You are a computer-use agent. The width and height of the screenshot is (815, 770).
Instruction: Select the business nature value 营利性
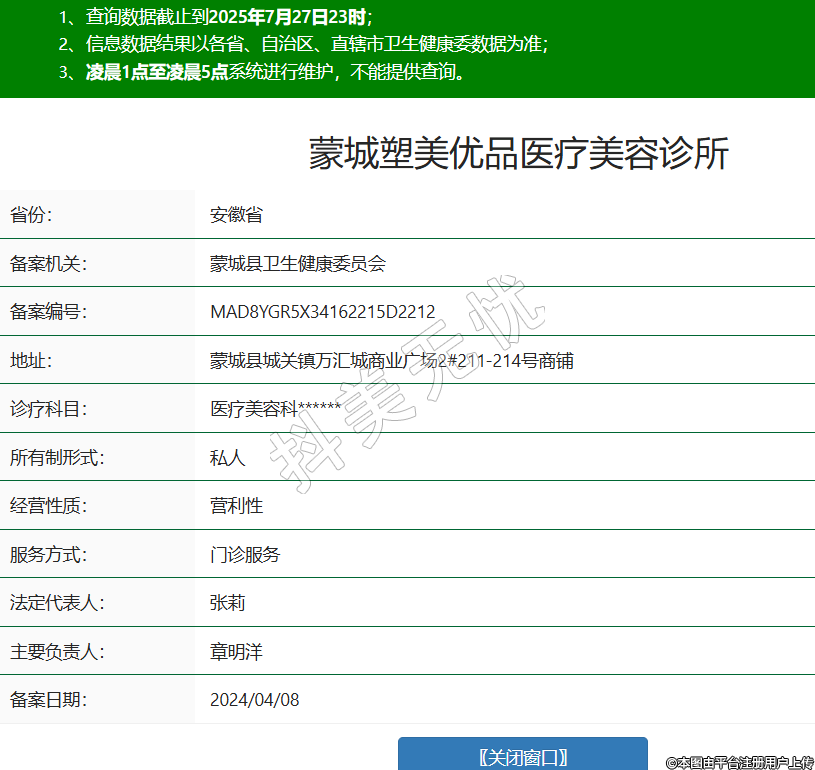pyautogui.click(x=236, y=506)
